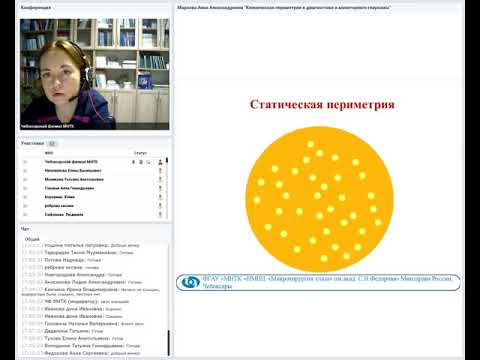Click the Статус column header in participants list
This screenshot has width=480, height=360.
[140, 153]
